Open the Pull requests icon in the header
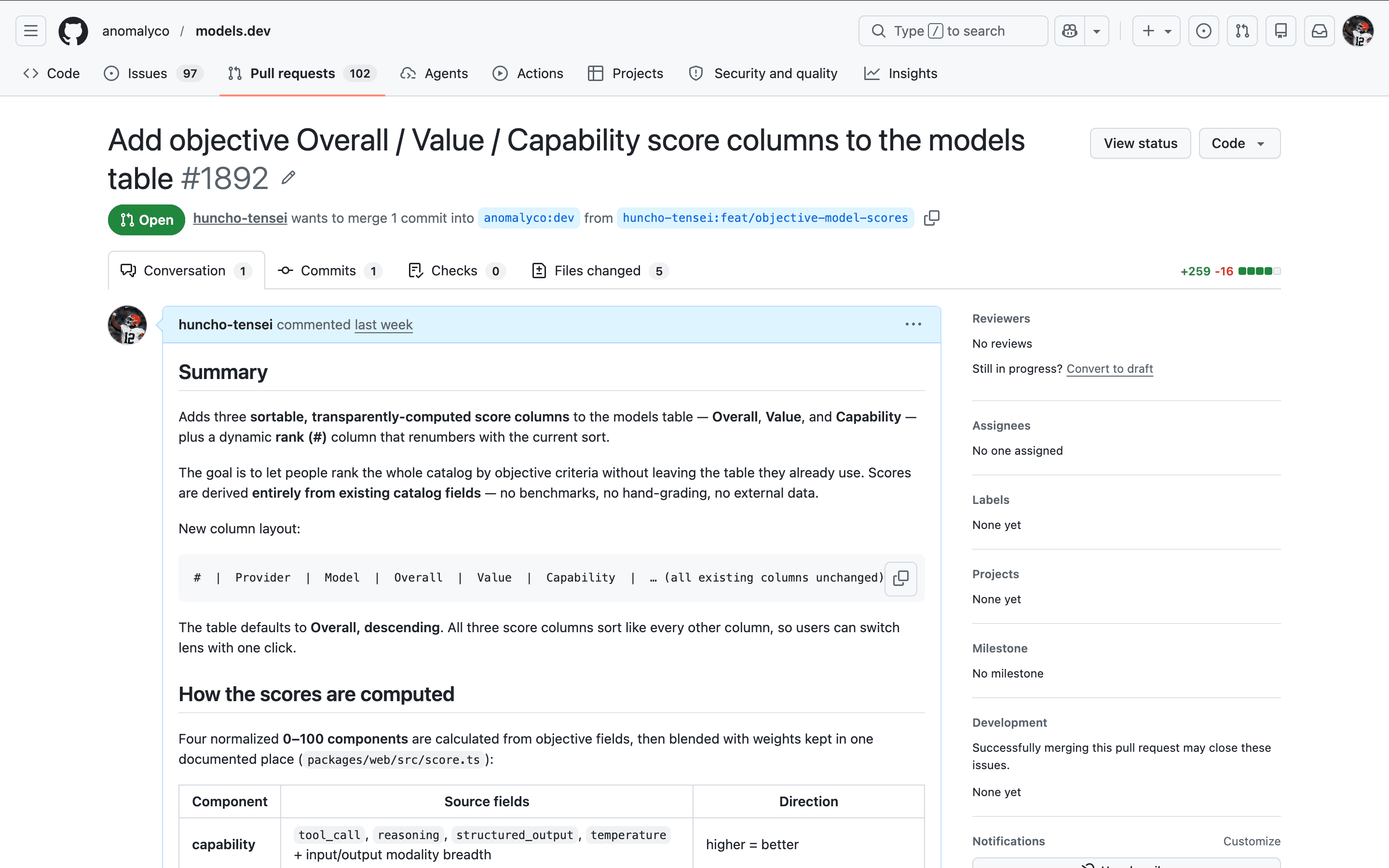This screenshot has height=868, width=1389. click(x=1242, y=31)
